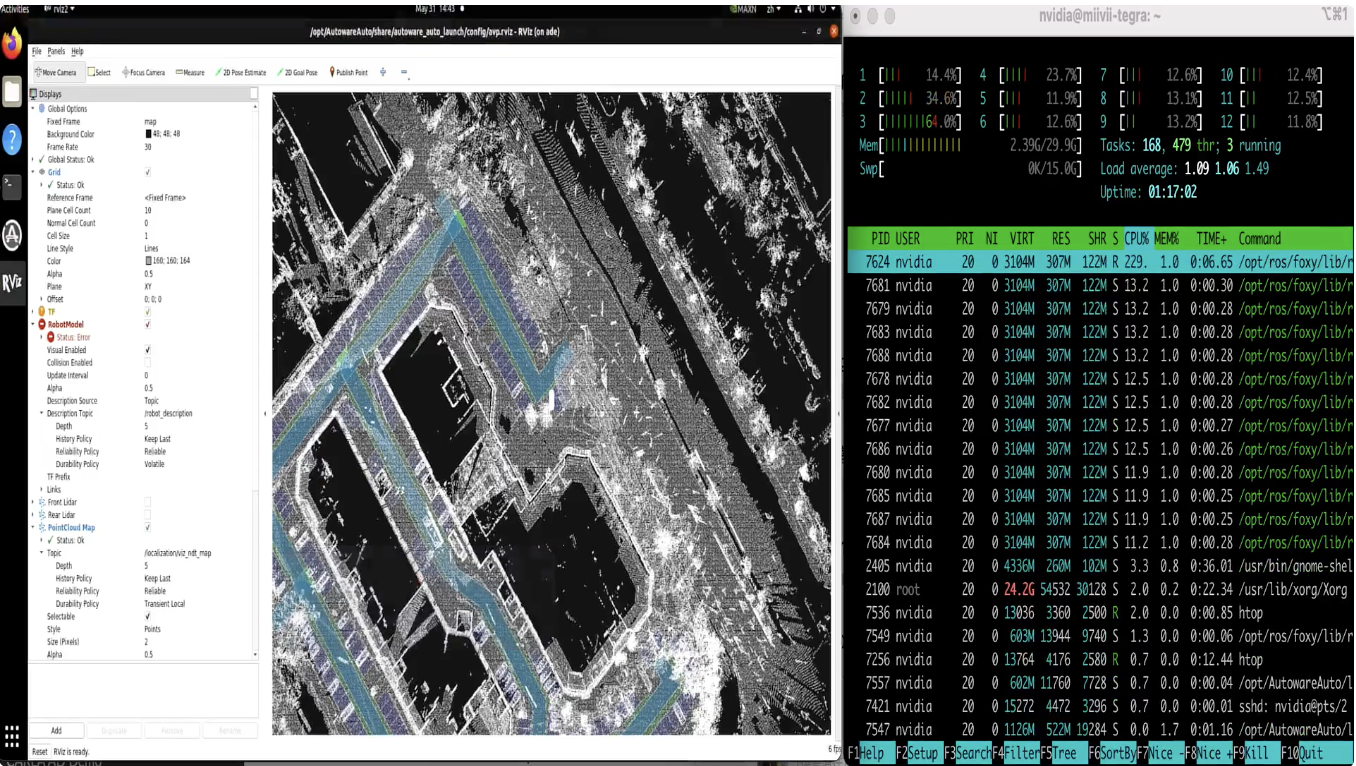Collapse the PointCloud Map node
The image size is (1356, 766).
click(x=33, y=527)
